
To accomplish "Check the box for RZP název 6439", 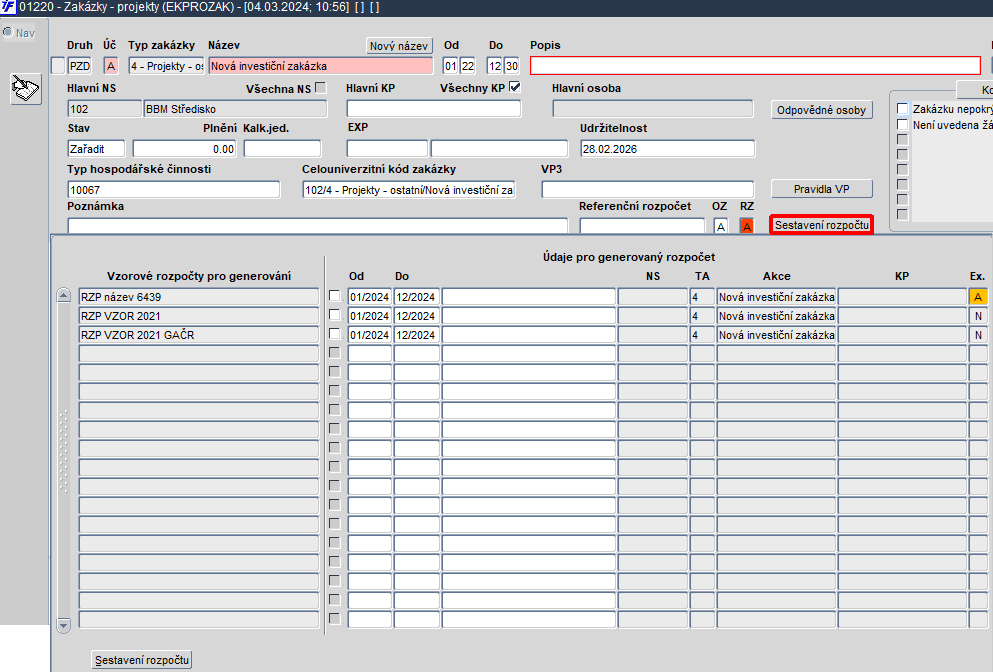I will [335, 296].
